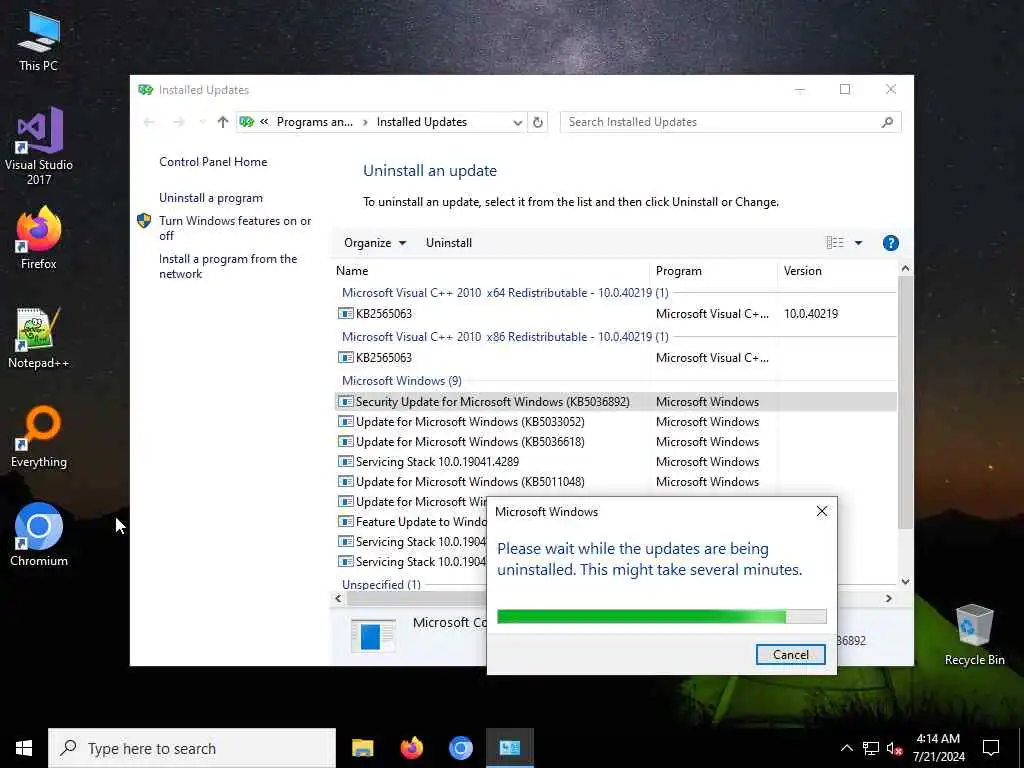Open File Explorer from taskbar
Image resolution: width=1024 pixels, height=768 pixels.
click(x=362, y=748)
